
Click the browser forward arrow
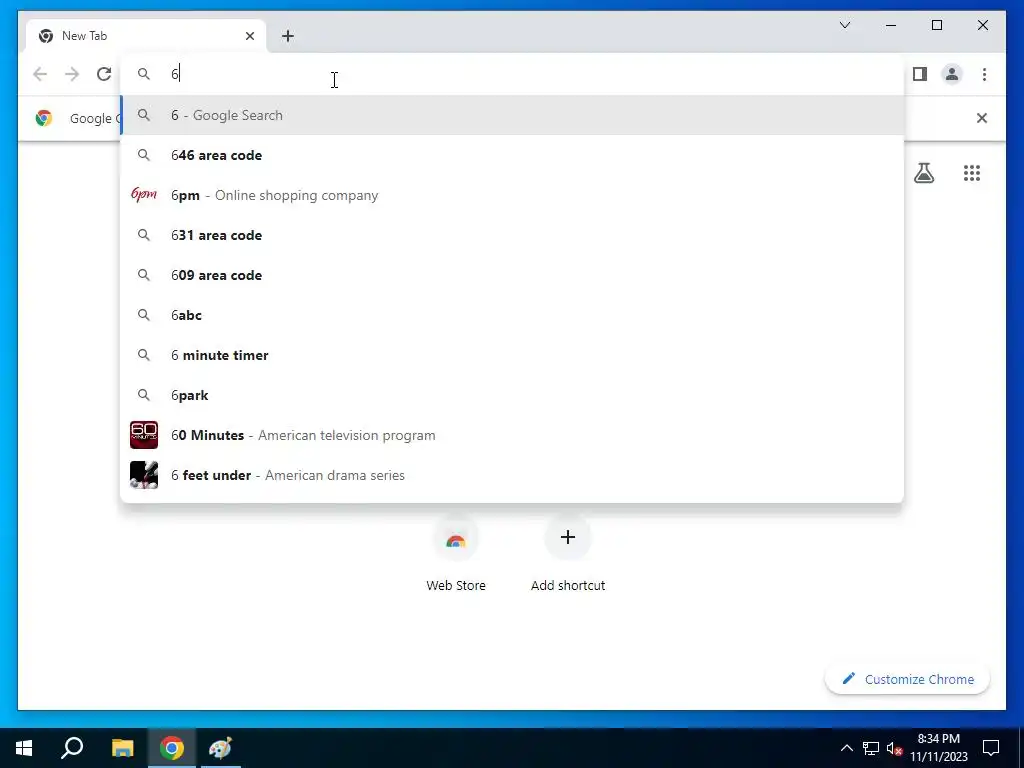point(72,74)
